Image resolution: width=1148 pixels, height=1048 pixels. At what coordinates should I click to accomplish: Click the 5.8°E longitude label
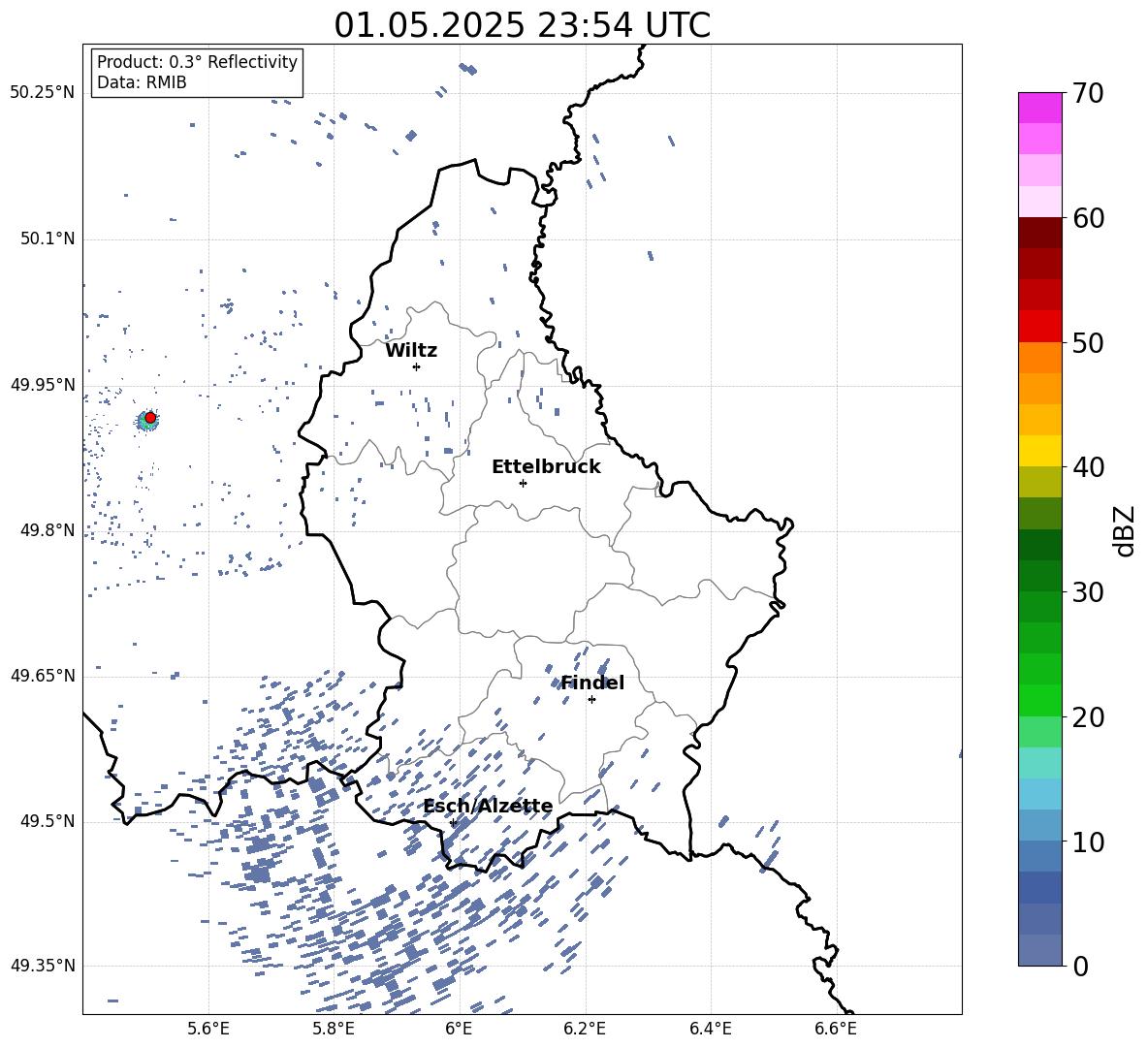coord(334,1029)
